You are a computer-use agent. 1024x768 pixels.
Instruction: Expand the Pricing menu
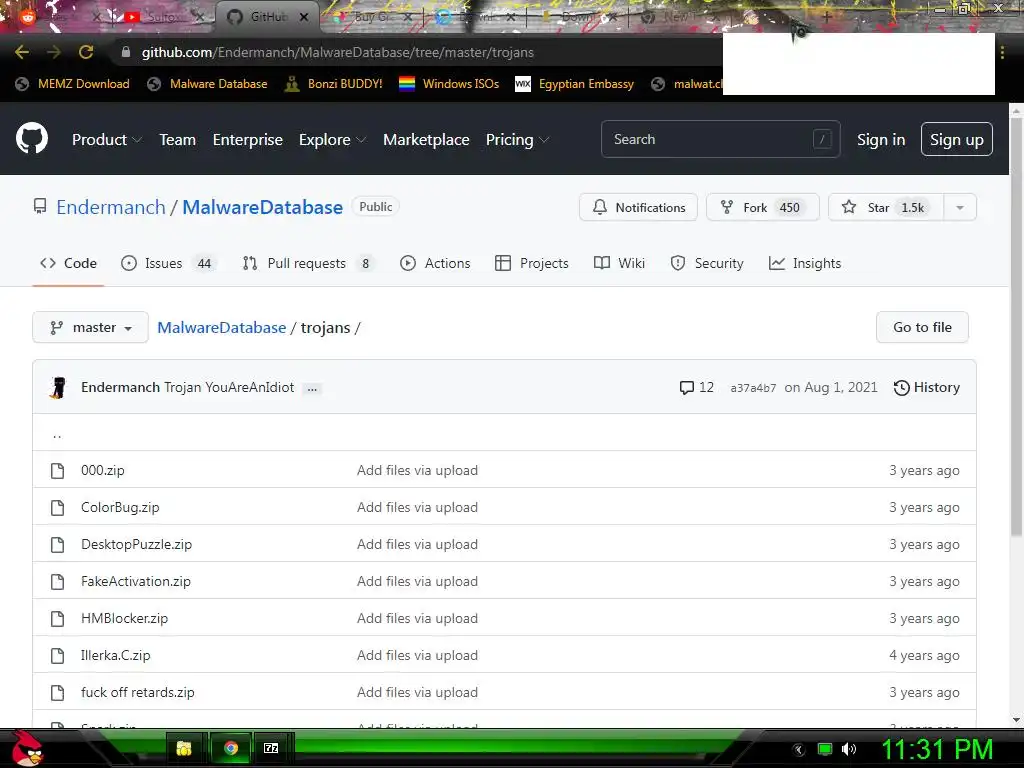coord(517,140)
